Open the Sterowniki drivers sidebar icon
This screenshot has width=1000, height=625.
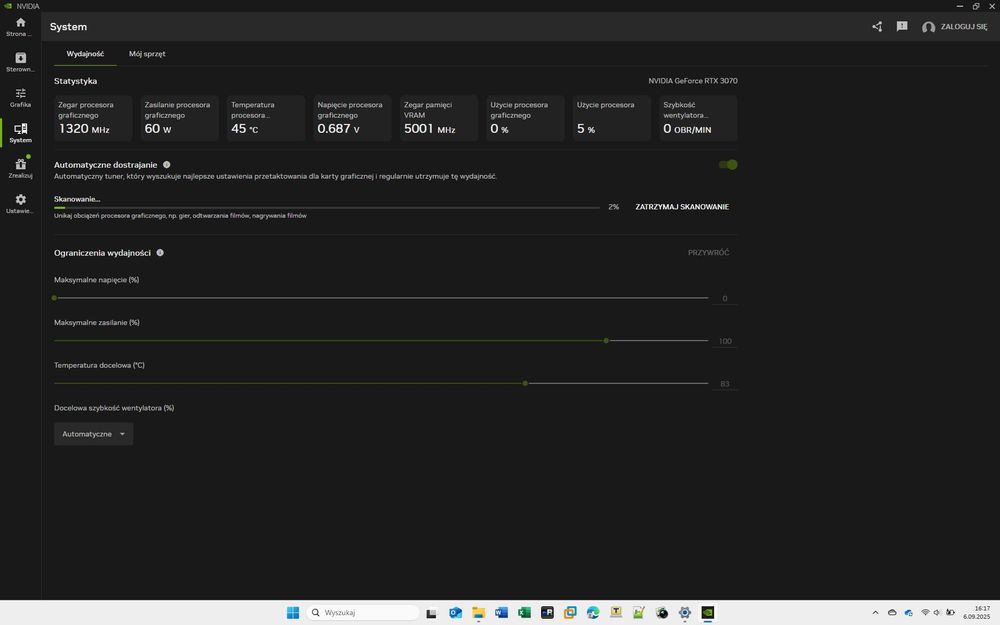[20, 62]
